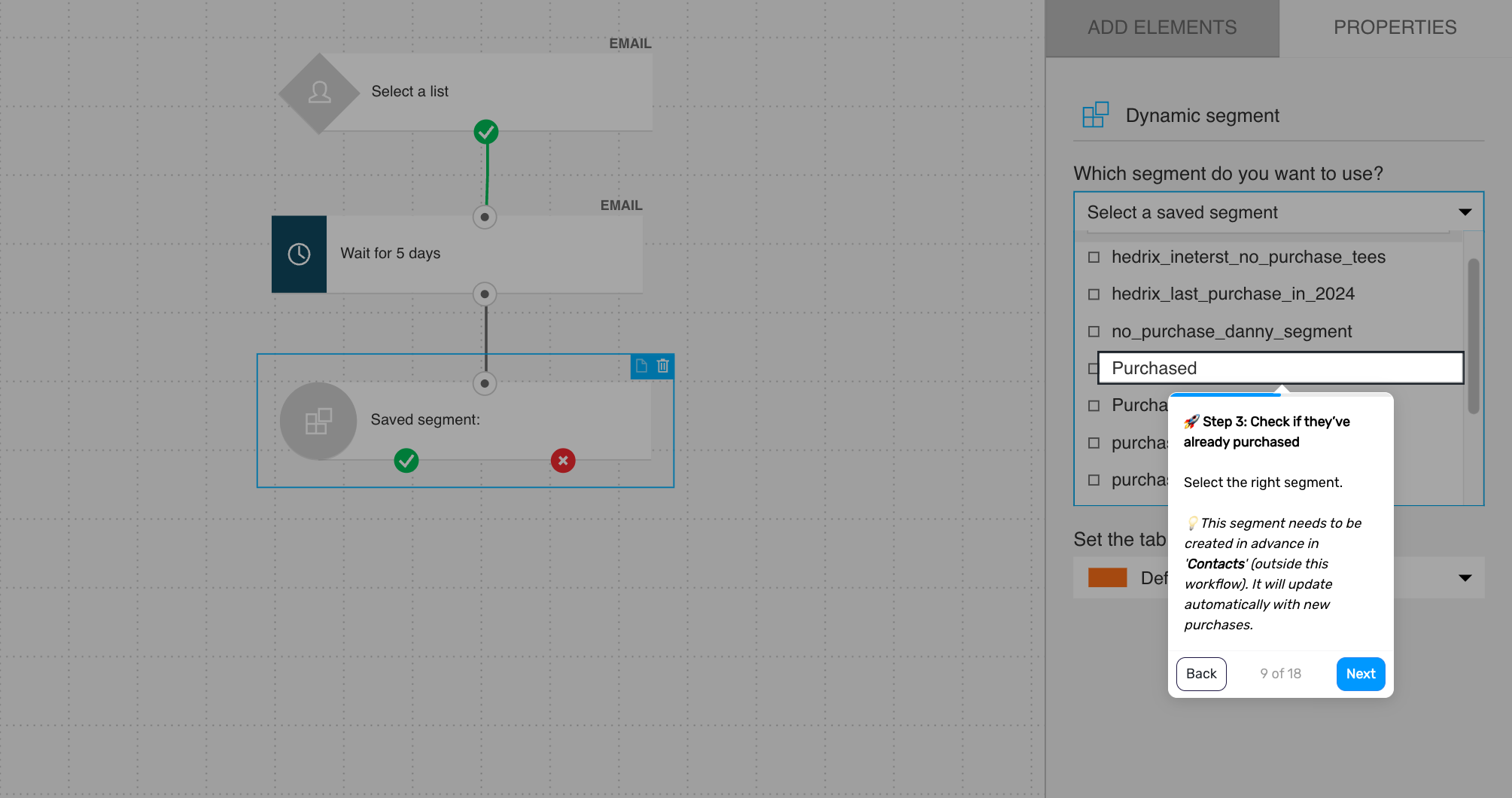Open the Select a saved segment dropdown

(1279, 212)
